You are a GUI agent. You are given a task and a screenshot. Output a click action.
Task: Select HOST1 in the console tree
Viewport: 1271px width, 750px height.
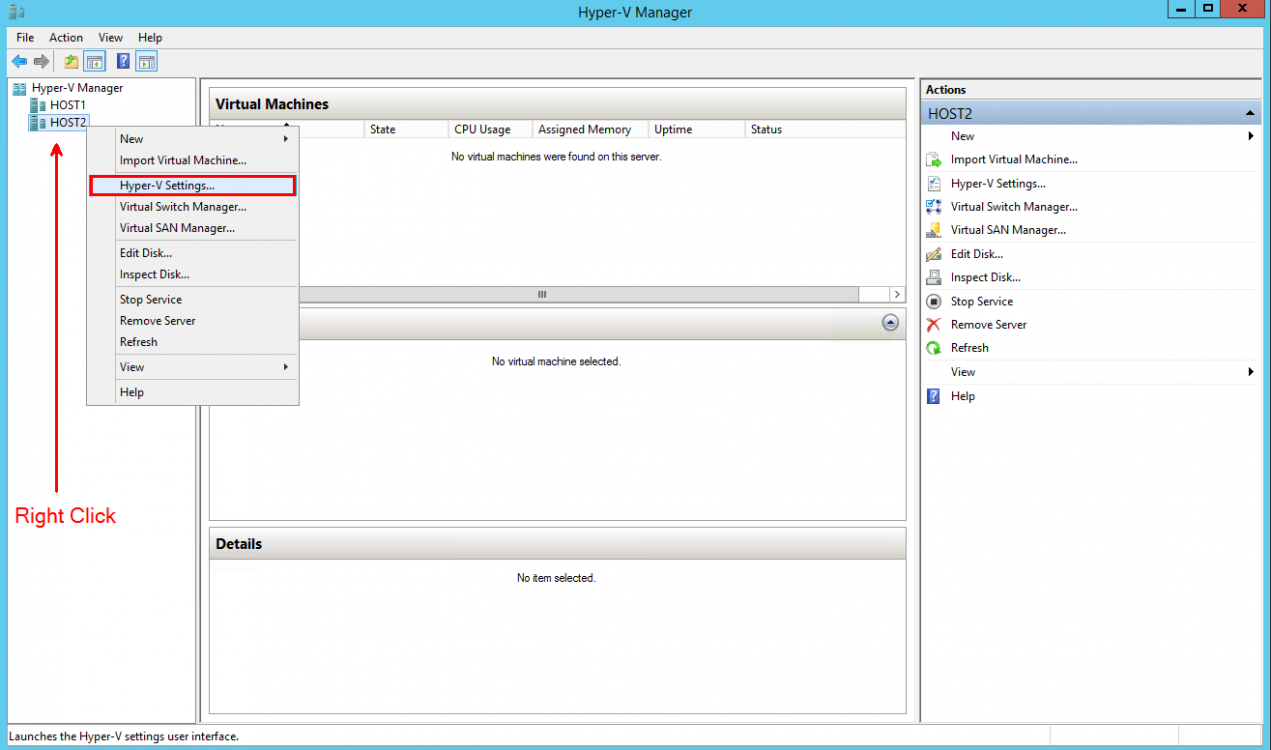tap(67, 105)
